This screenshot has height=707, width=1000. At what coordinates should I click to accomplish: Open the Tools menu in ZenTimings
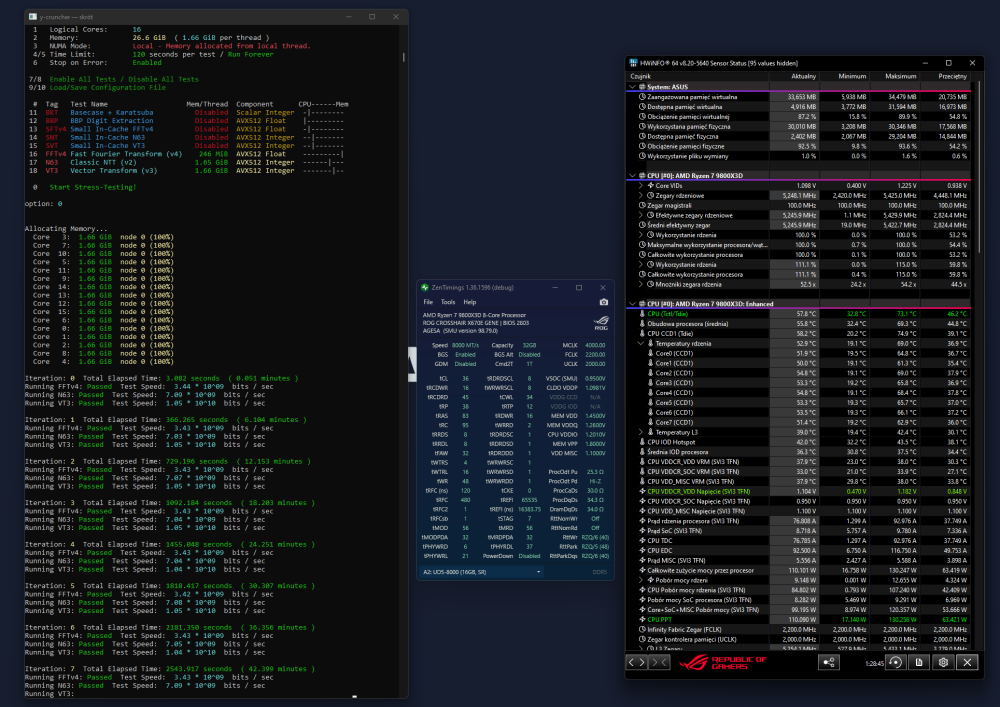pos(448,301)
